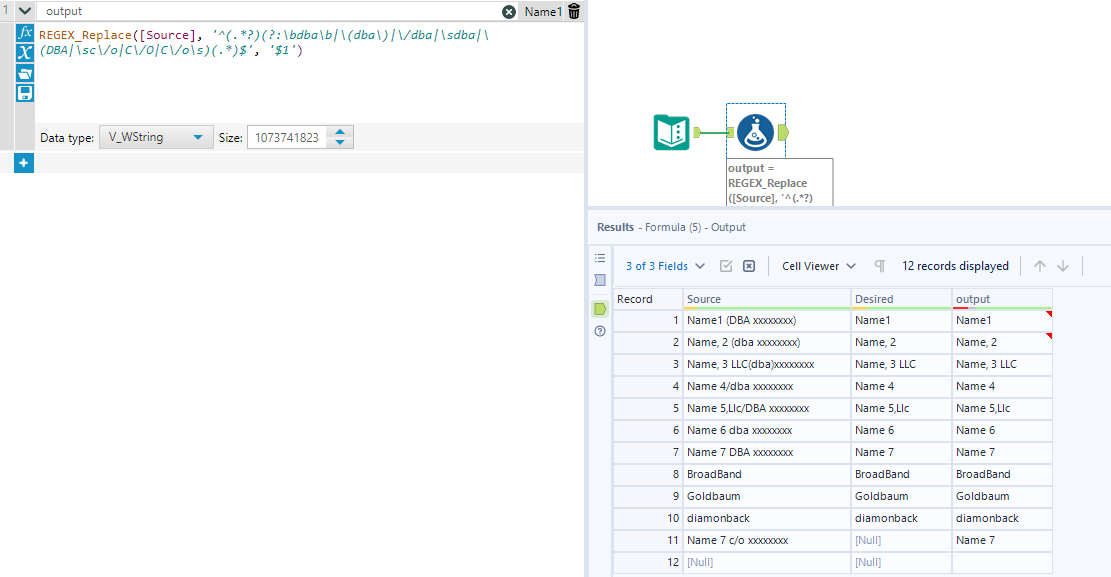Select the Formula tool on the canvas
Viewport: 1111px width, 577px height.
click(x=755, y=131)
